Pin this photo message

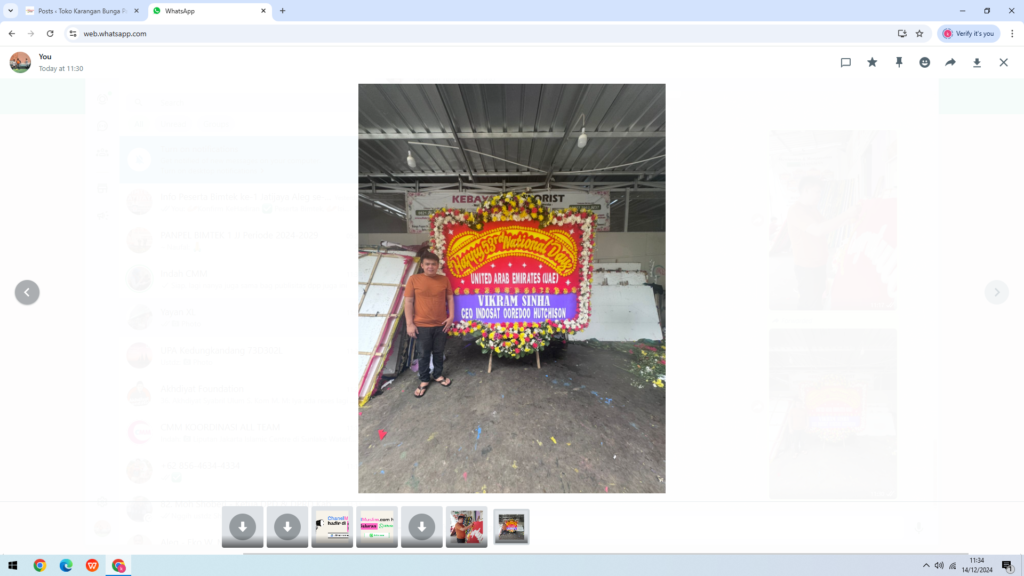point(898,62)
